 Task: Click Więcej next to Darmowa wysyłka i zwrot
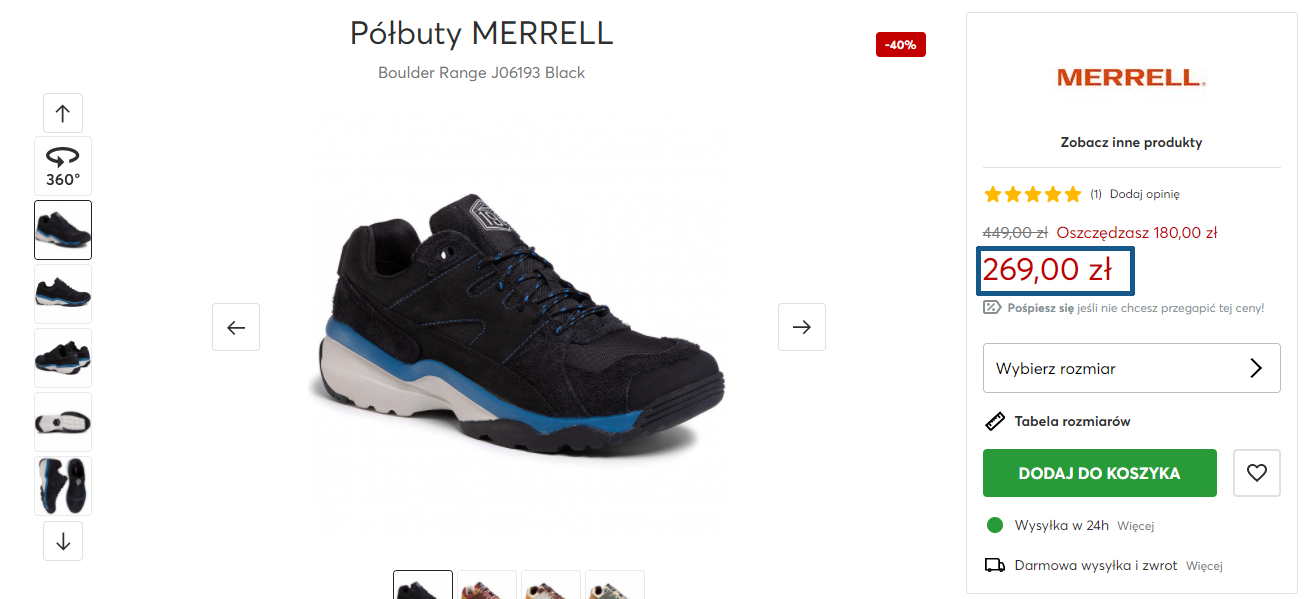(x=1204, y=565)
